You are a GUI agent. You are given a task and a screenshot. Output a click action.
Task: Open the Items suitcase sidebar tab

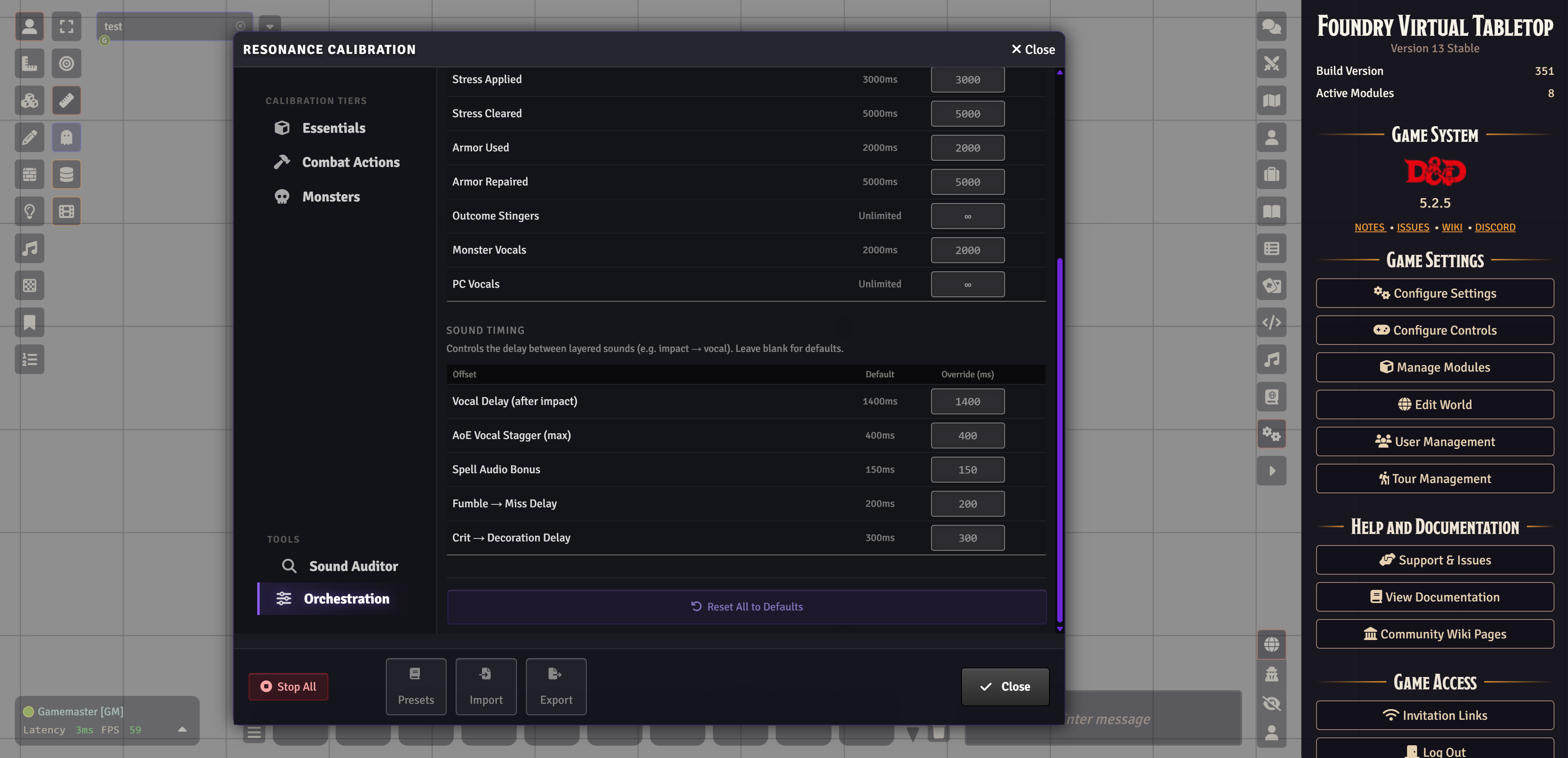(x=1272, y=175)
